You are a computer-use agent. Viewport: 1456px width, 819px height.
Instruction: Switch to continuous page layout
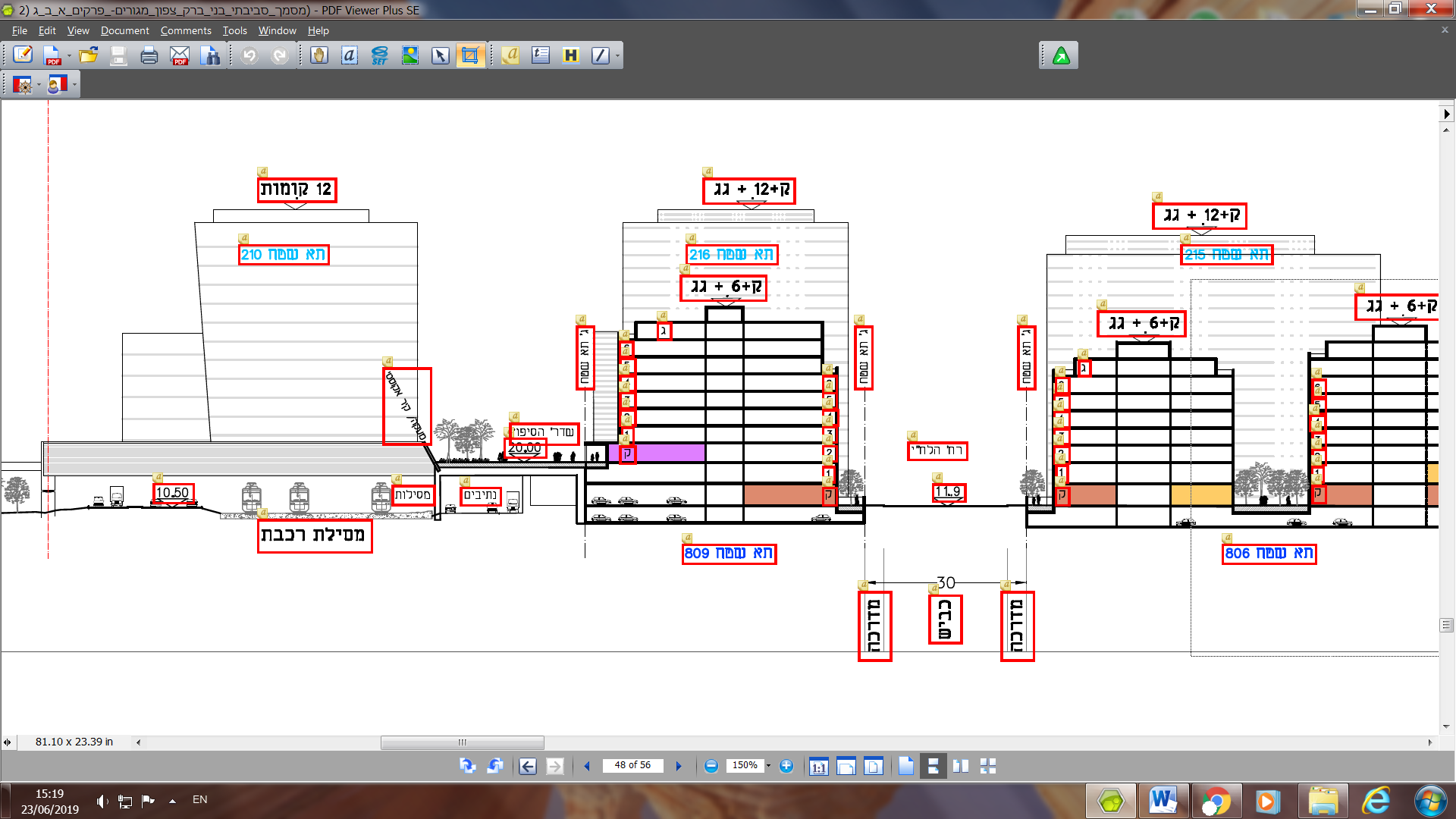(933, 766)
